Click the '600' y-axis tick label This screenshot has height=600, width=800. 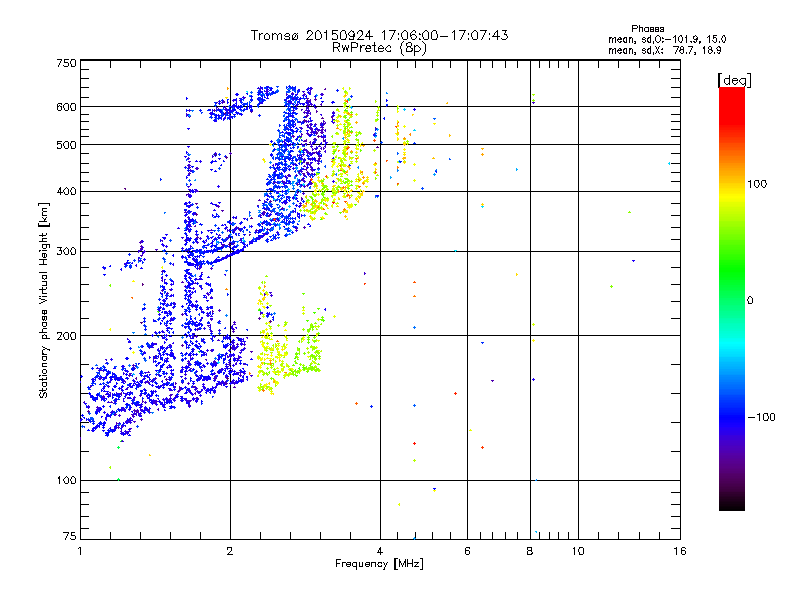(66, 107)
